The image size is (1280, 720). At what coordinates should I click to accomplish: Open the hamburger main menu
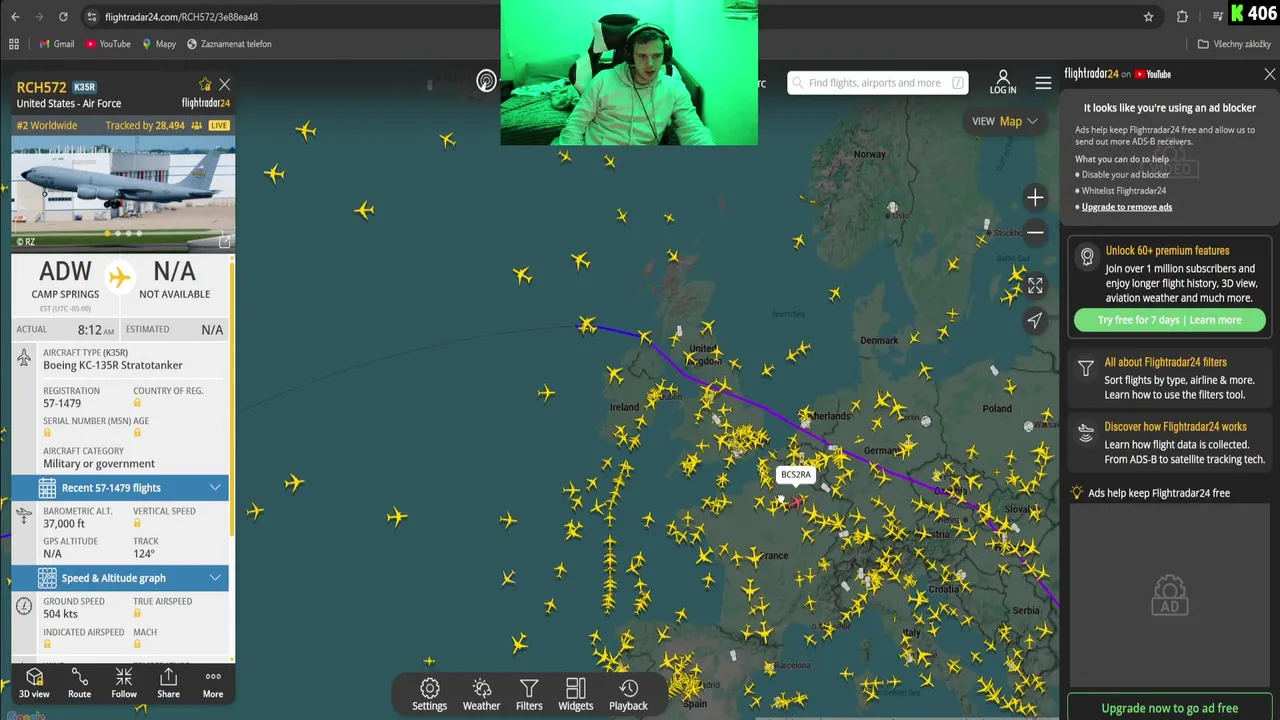pyautogui.click(x=1043, y=83)
